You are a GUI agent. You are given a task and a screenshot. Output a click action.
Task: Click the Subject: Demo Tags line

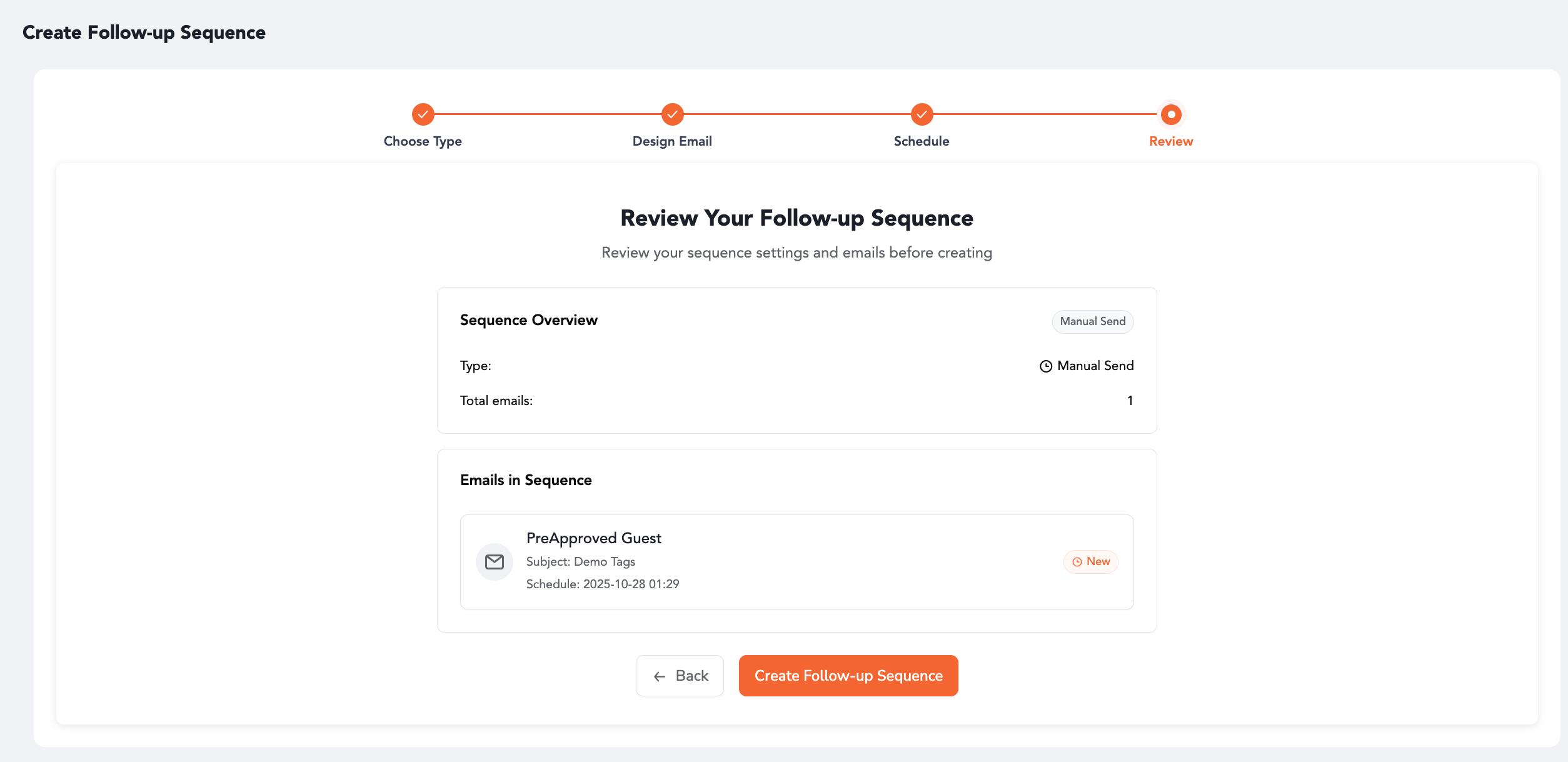point(580,561)
